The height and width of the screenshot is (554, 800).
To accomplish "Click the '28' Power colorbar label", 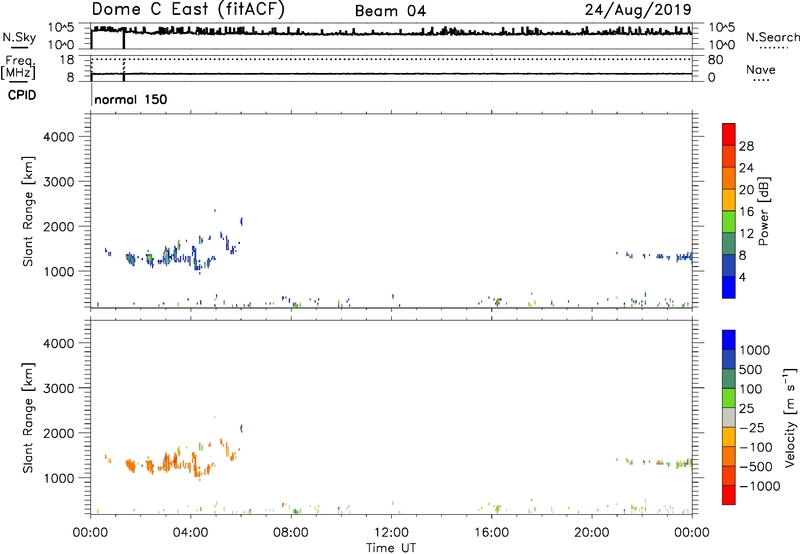I will [x=746, y=146].
